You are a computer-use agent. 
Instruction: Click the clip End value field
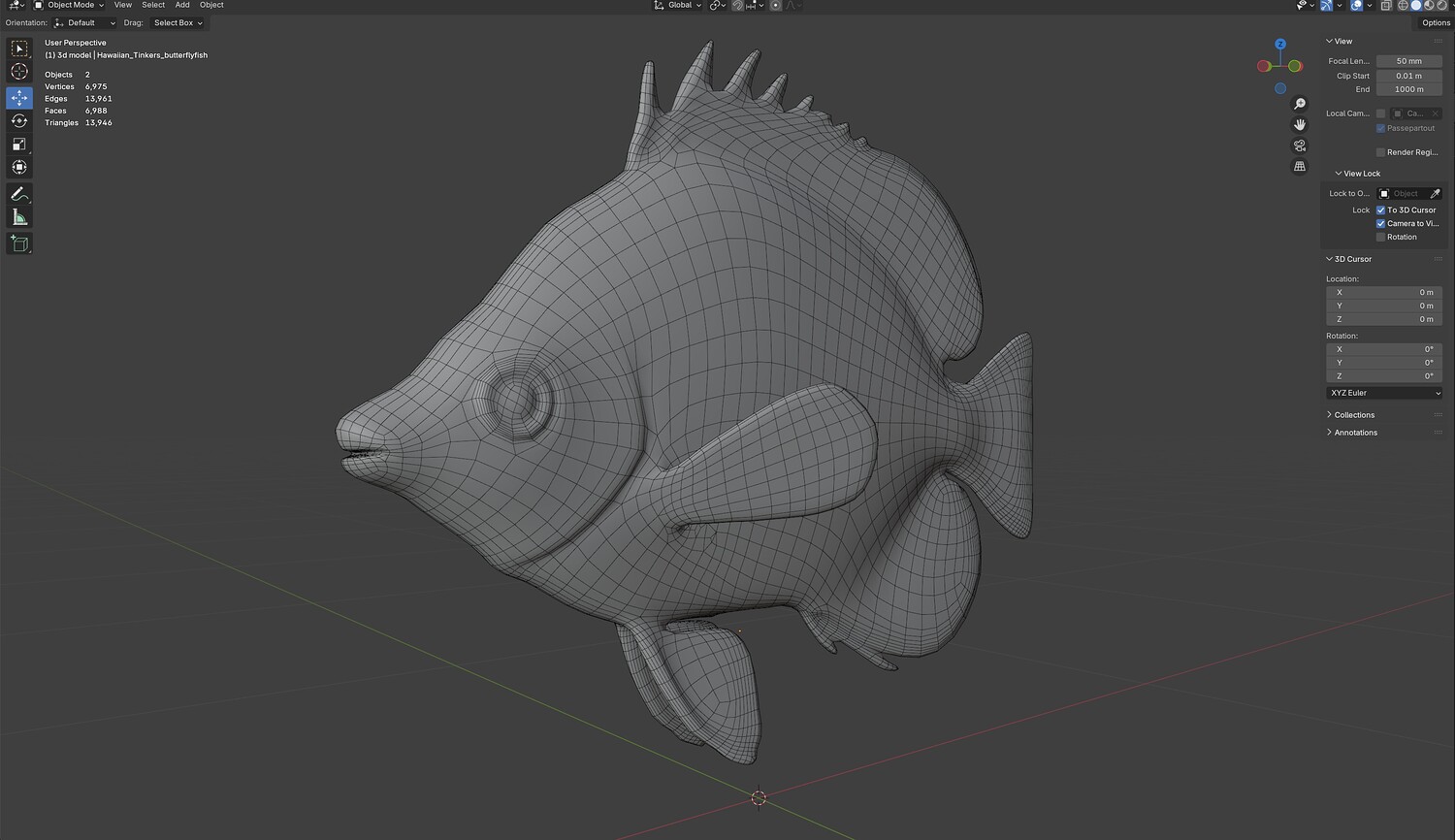pyautogui.click(x=1409, y=89)
